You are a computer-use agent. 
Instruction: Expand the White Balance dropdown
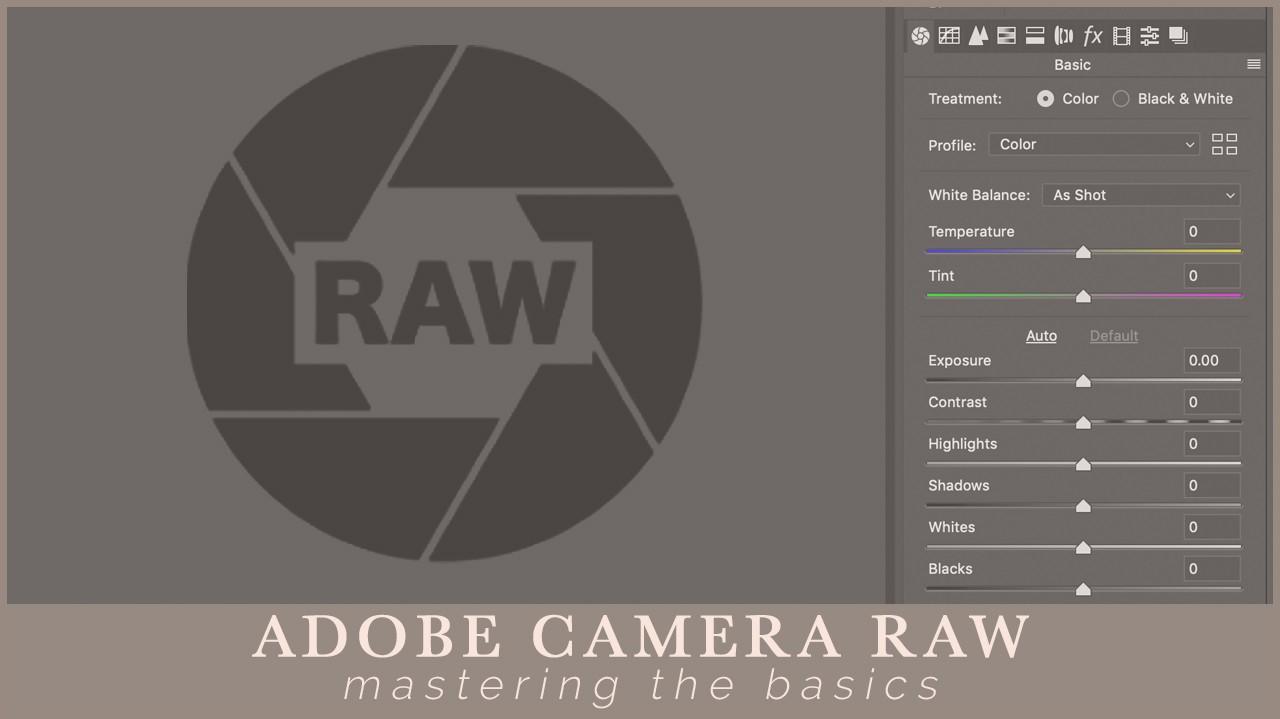click(1141, 195)
